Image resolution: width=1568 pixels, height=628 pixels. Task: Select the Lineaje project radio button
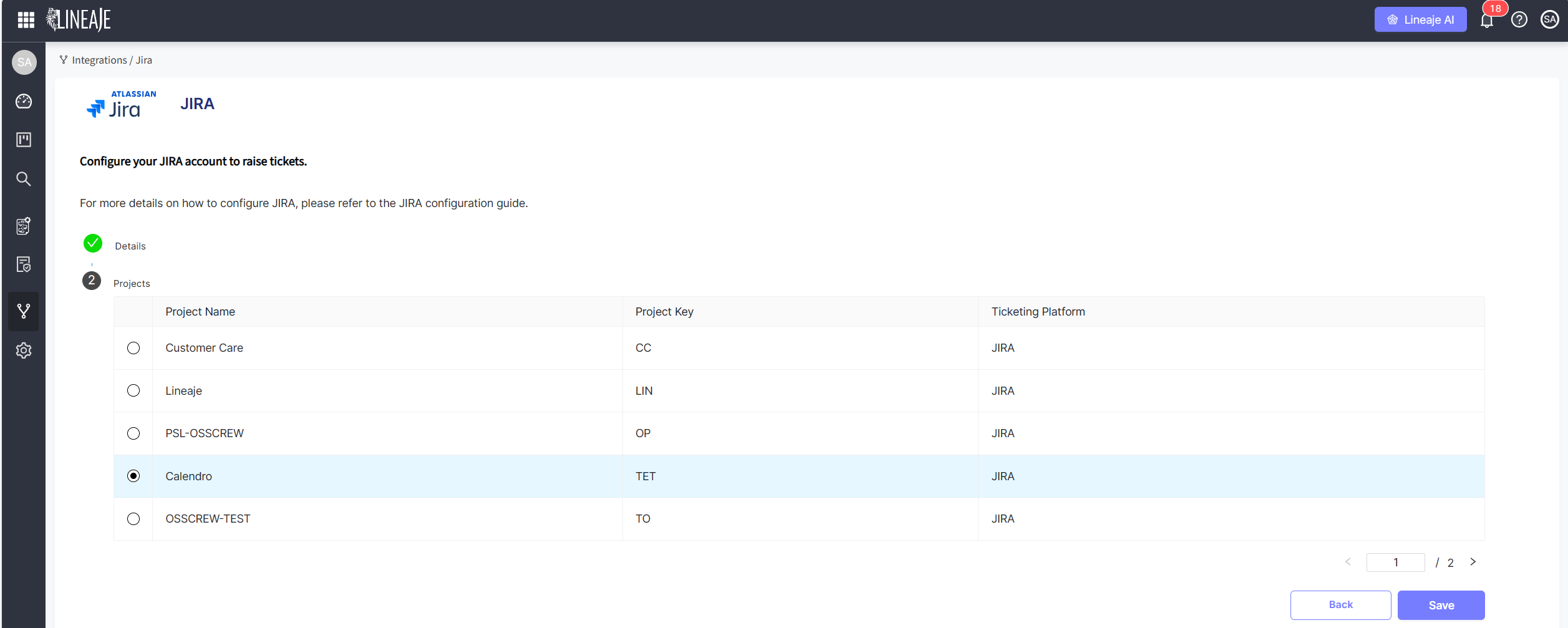click(133, 390)
